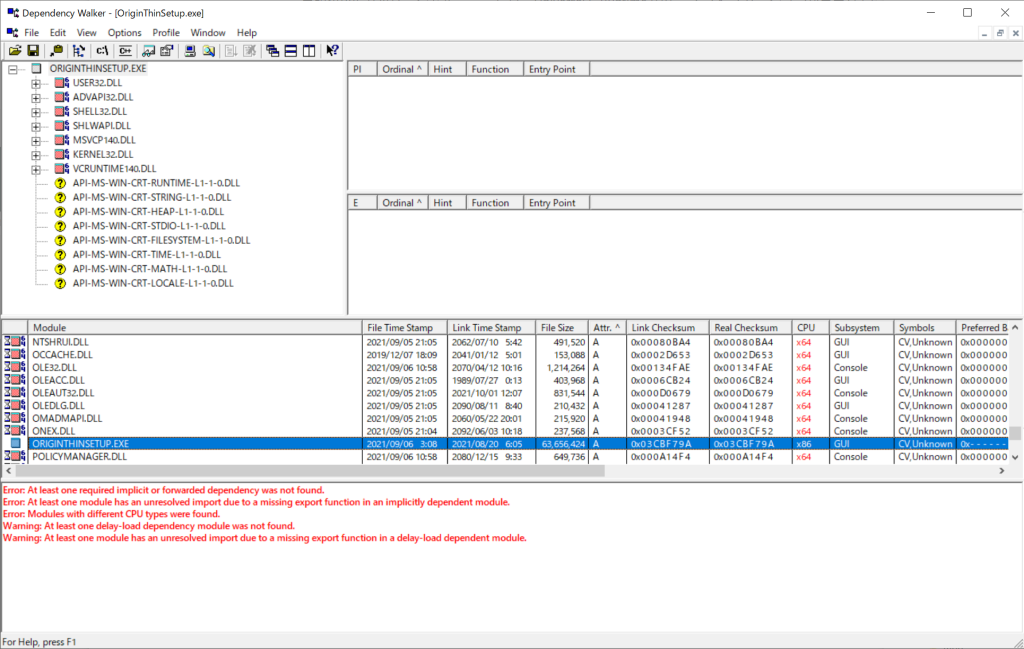Open the System Information computer icon

(x=190, y=51)
